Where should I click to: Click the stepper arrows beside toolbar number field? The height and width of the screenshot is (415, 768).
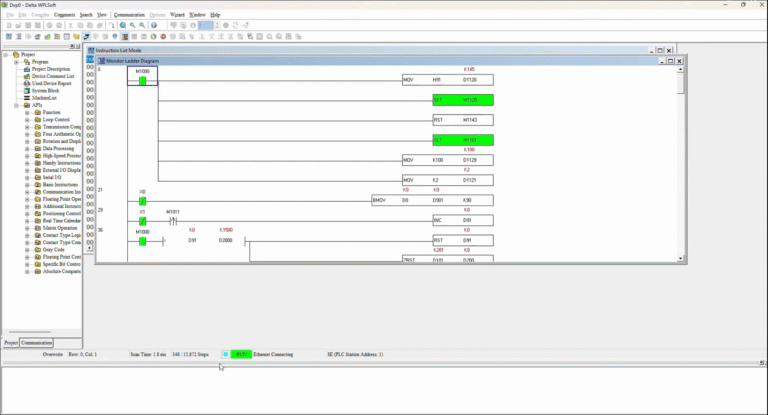tap(216, 25)
